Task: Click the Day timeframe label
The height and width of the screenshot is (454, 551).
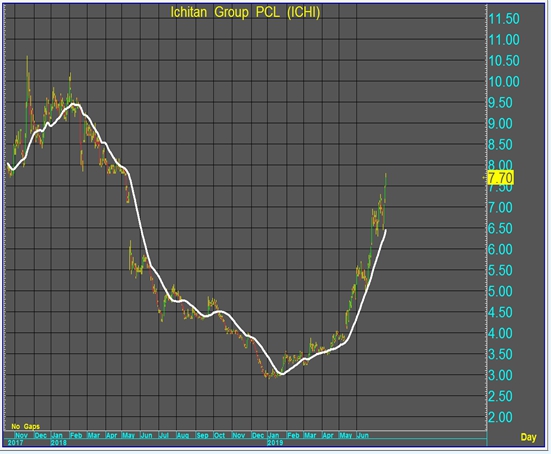Action: 529,437
